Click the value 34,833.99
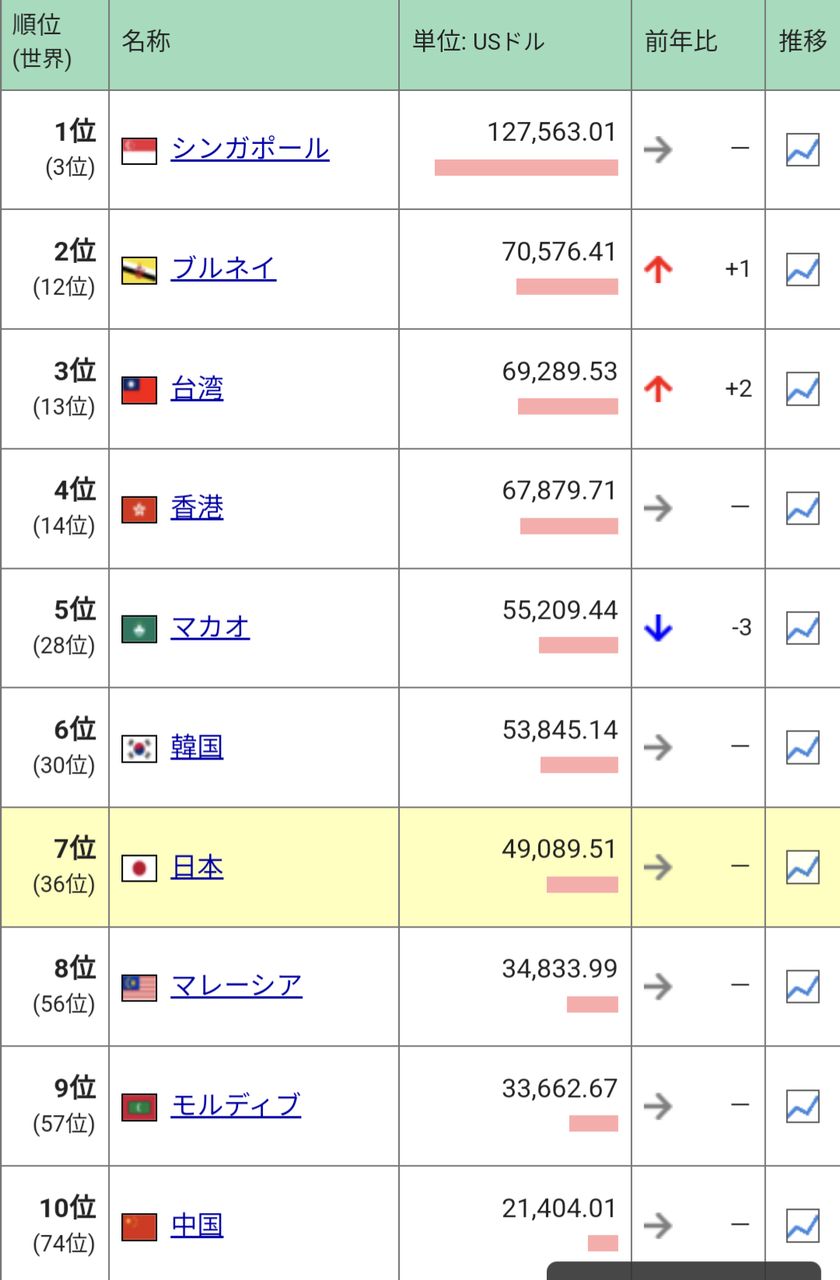This screenshot has width=840, height=1280. point(560,968)
